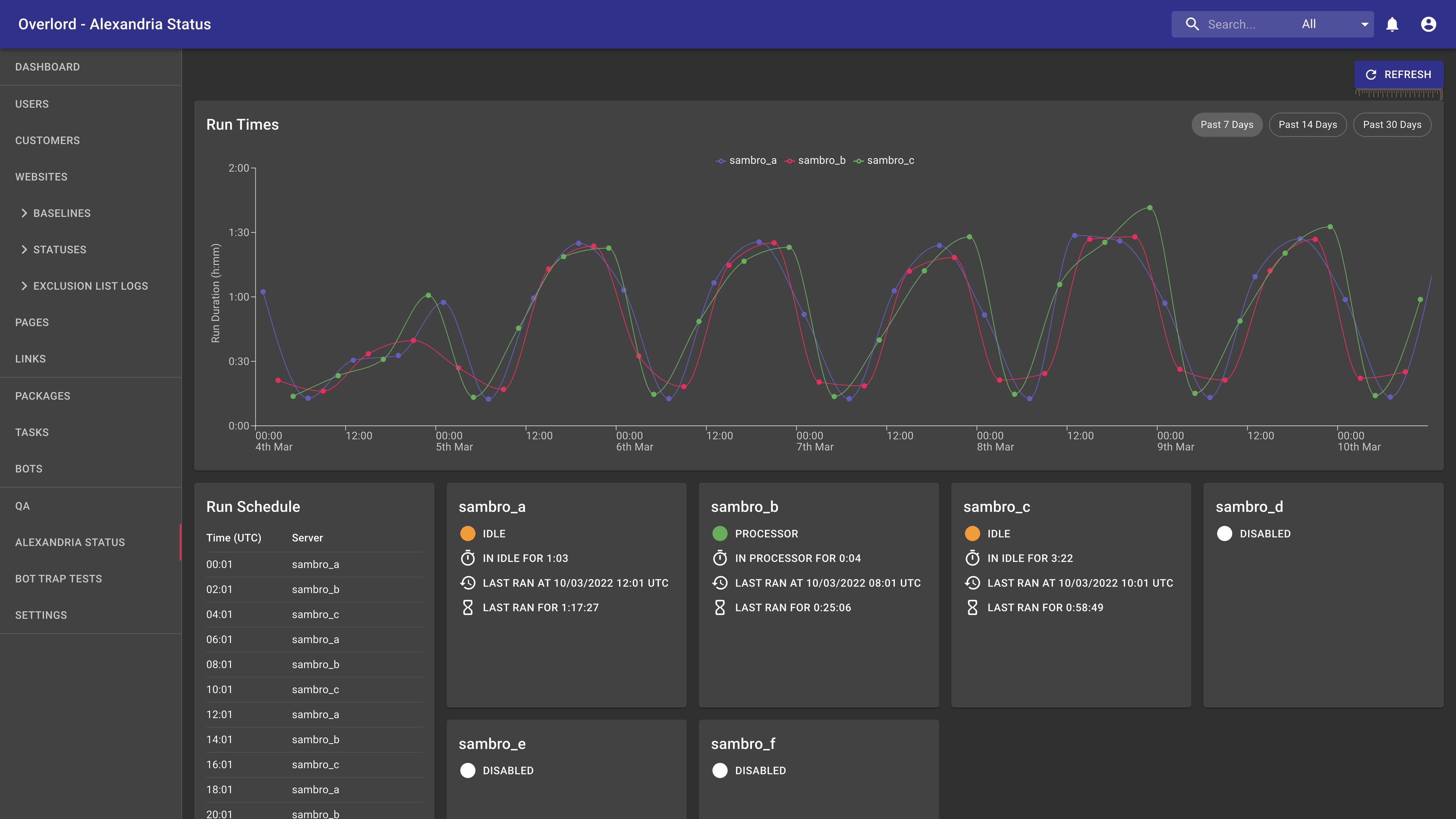This screenshot has height=819, width=1456.
Task: Open the notifications bell
Action: [1392, 24]
